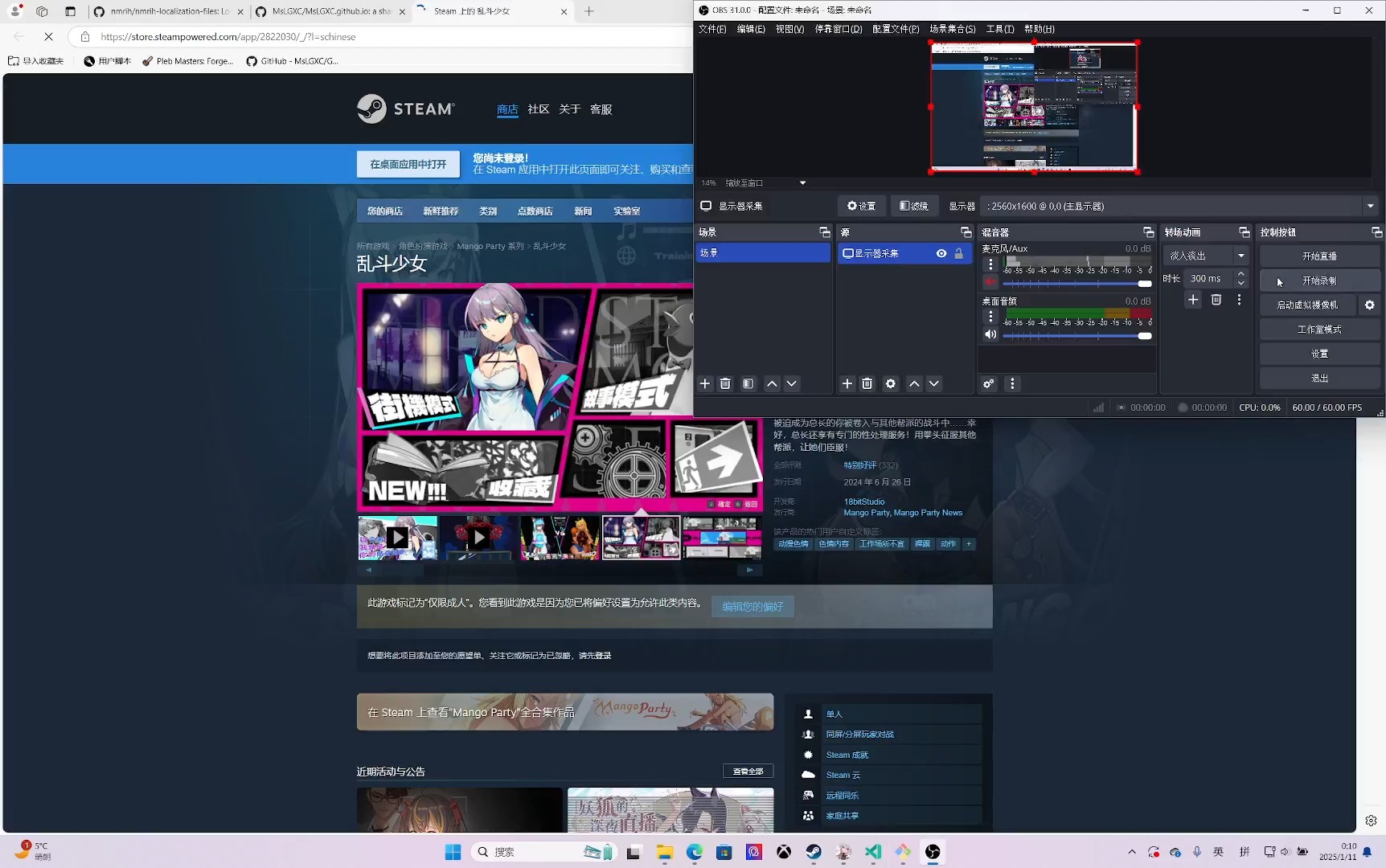Toggle 工作室模式 studio mode
This screenshot has height=868, width=1386.
coord(1319,330)
